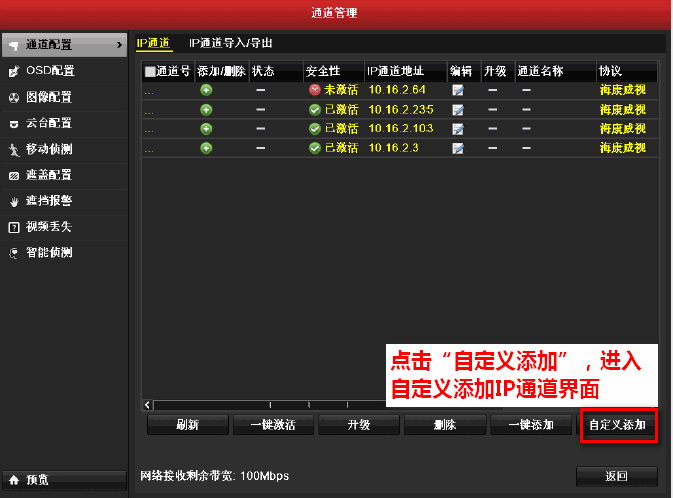Click the 自定义添加 button
This screenshot has height=498, width=673.
617,425
